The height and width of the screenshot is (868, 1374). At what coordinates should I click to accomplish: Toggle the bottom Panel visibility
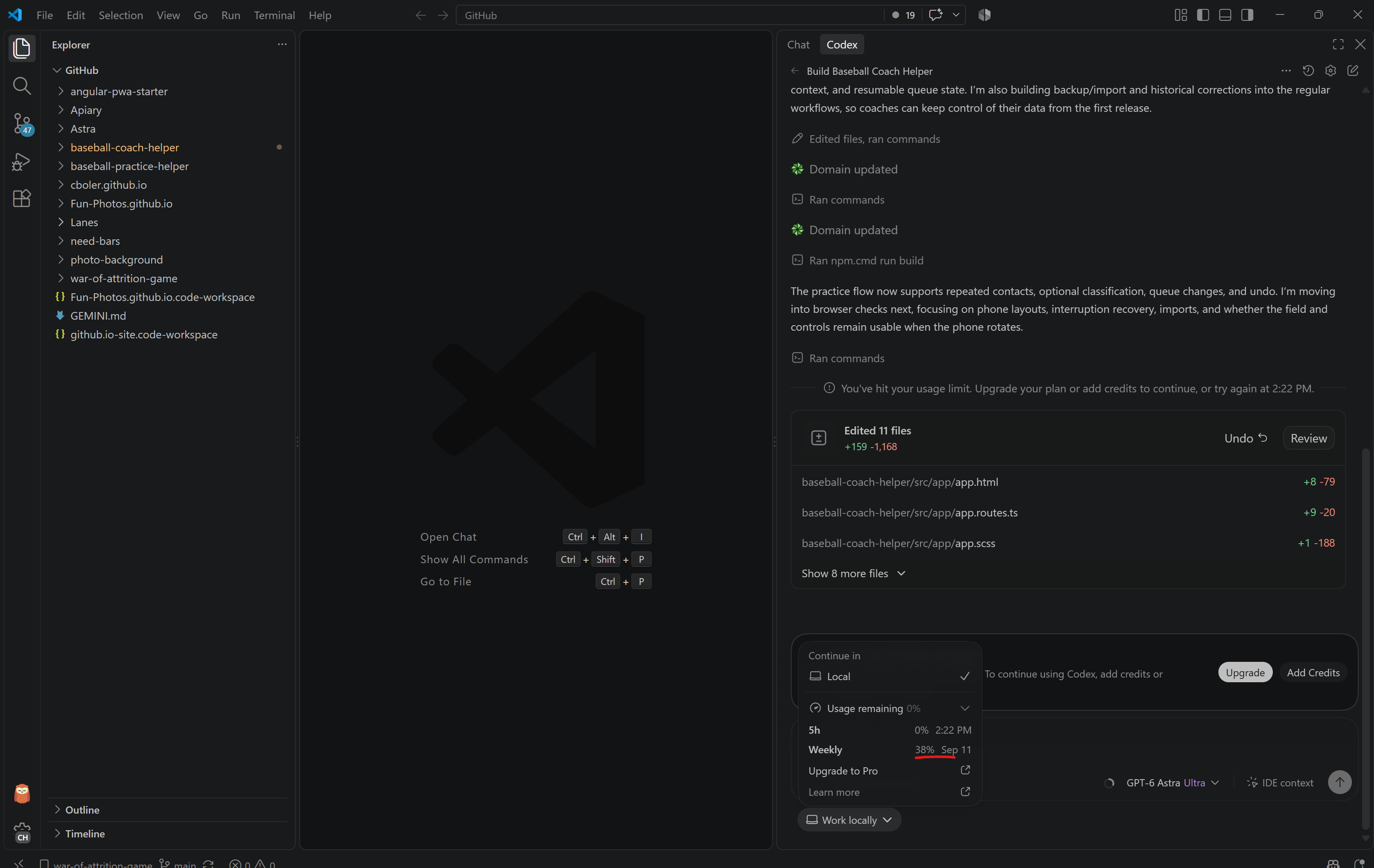[x=1225, y=15]
